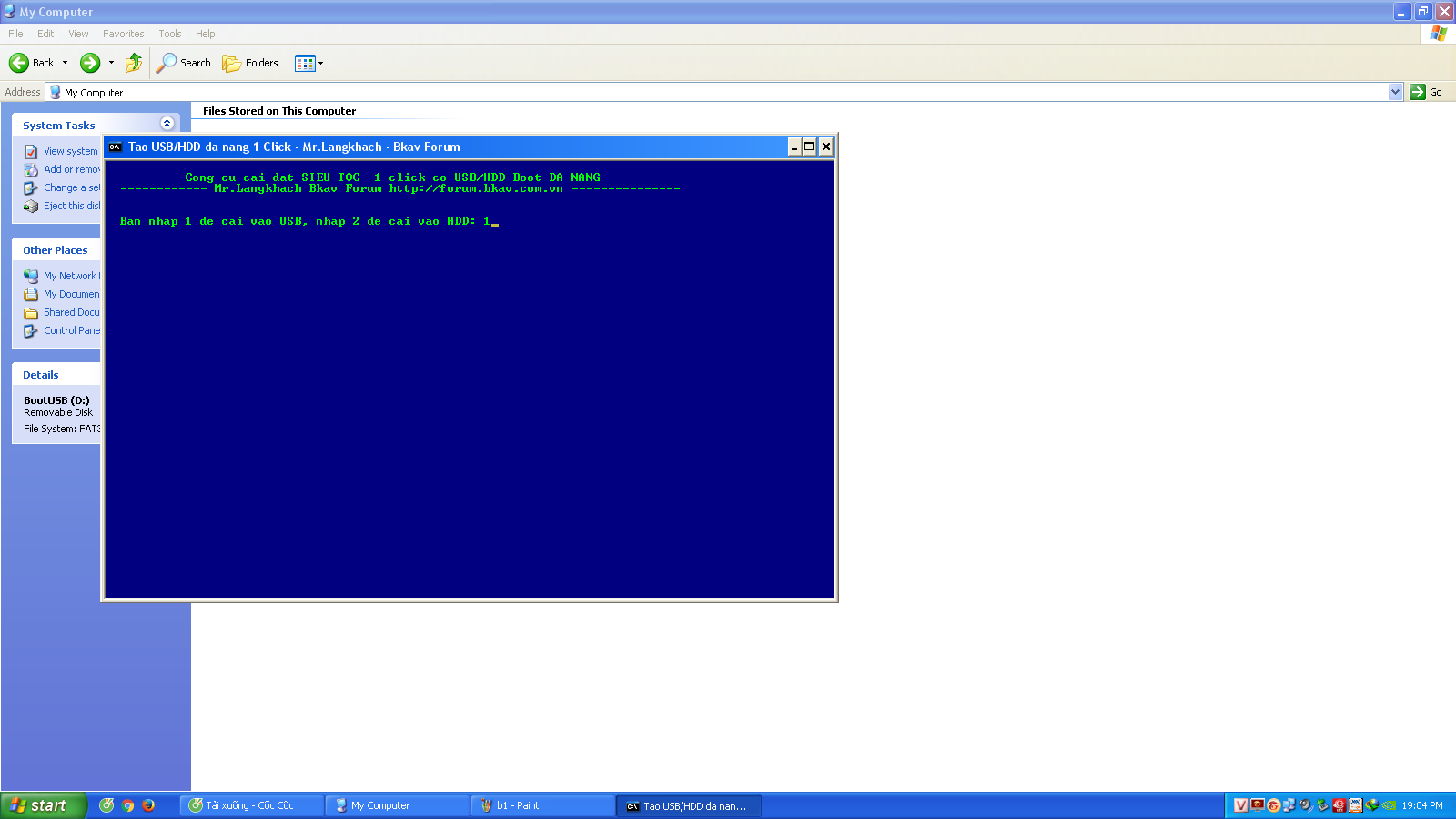Expand the Views dropdown arrow
Screen dimensions: 1456x819
(320, 63)
